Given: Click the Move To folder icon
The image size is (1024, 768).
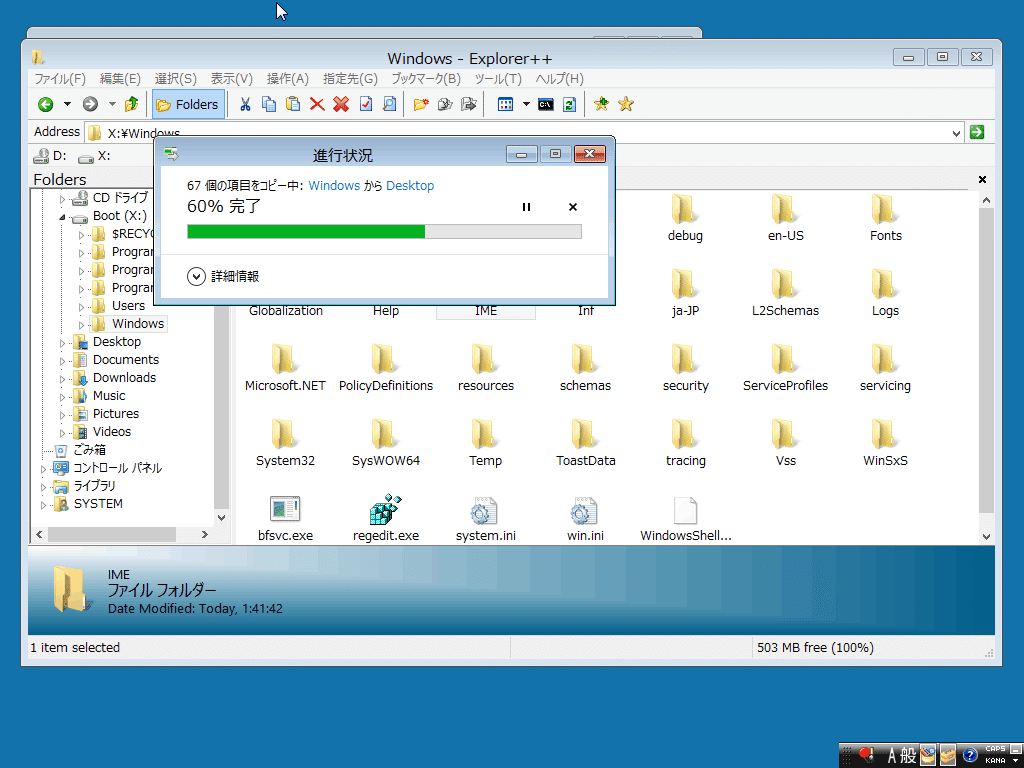Looking at the screenshot, I should 468,104.
